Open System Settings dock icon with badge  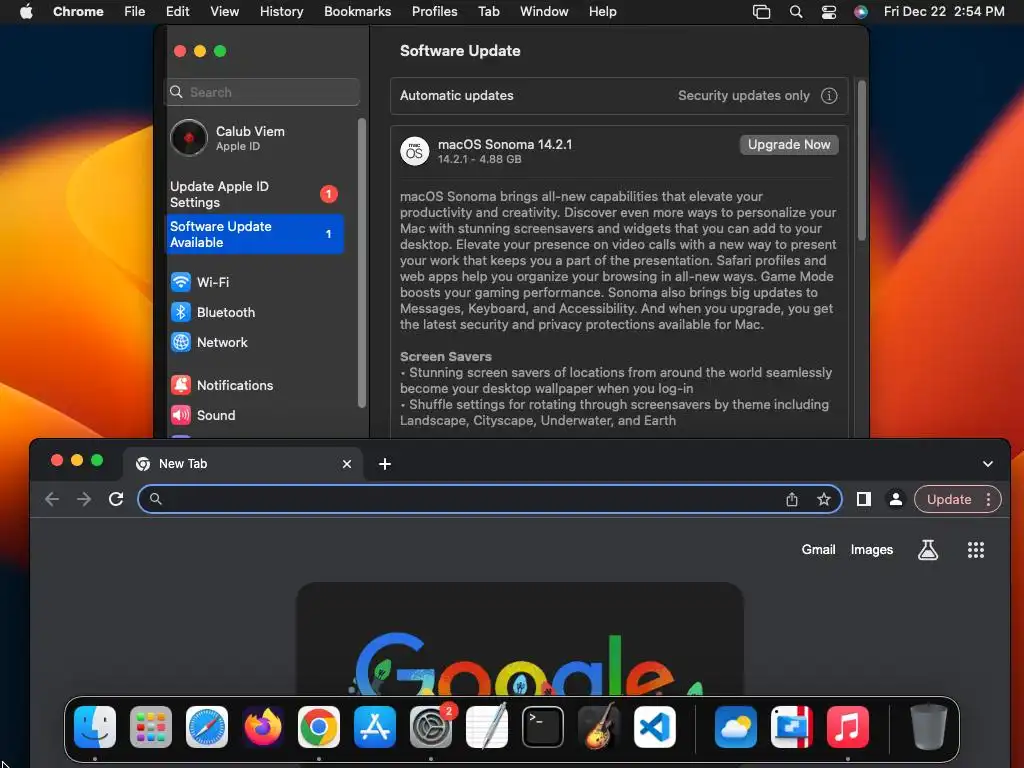[x=431, y=727]
